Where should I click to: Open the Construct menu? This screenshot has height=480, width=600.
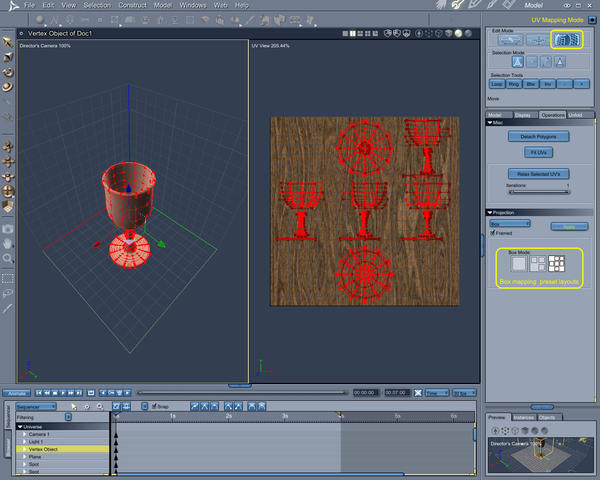[x=132, y=6]
